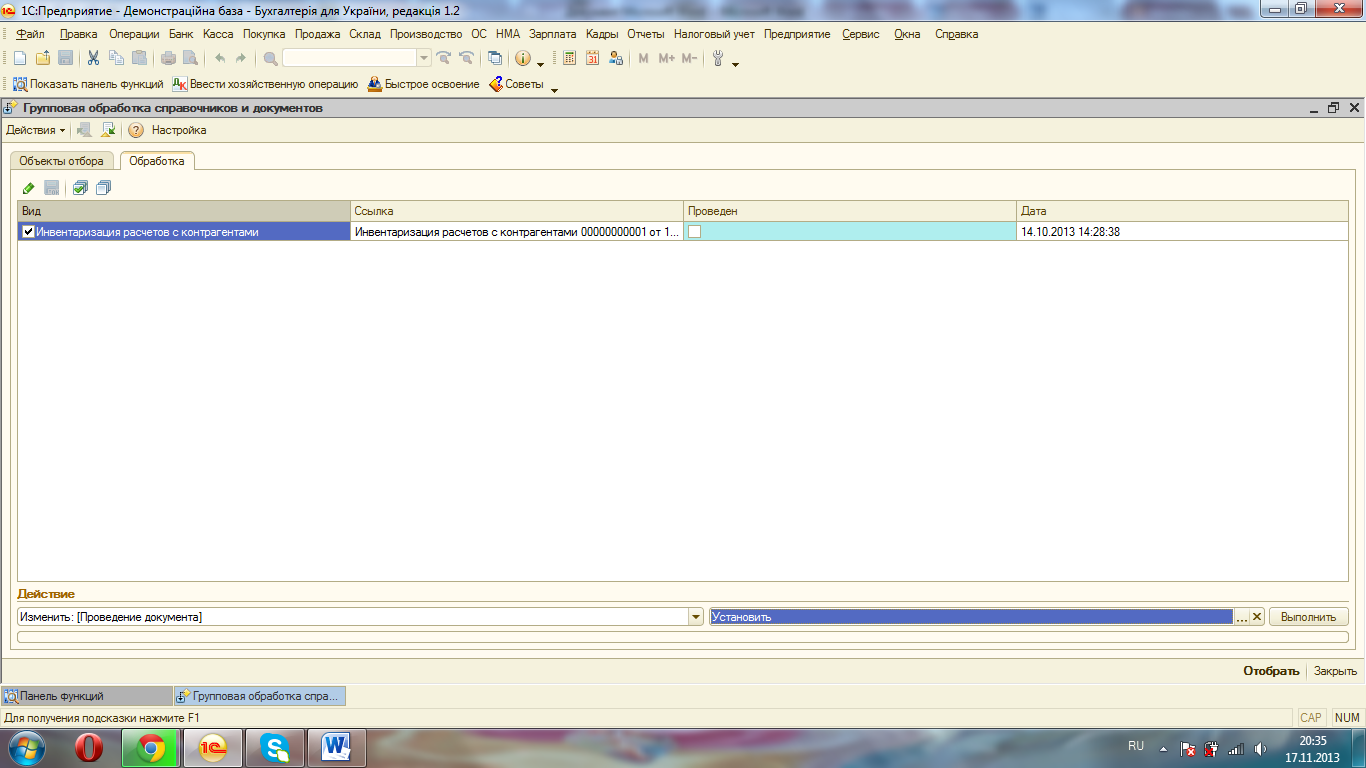Switch to Панель функций window tab
Viewport: 1366px width, 768px height.
86,696
